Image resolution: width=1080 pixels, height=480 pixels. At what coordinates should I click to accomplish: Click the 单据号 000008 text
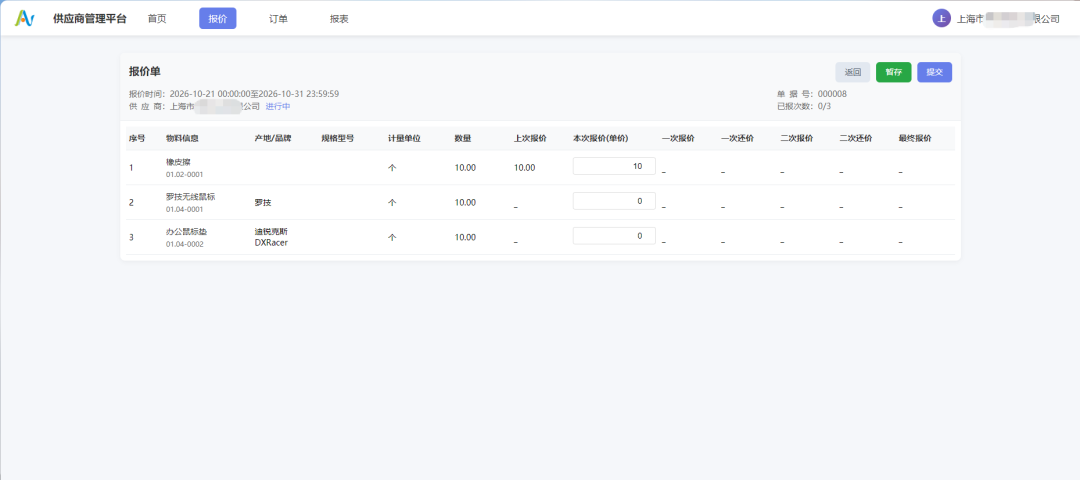(812, 94)
